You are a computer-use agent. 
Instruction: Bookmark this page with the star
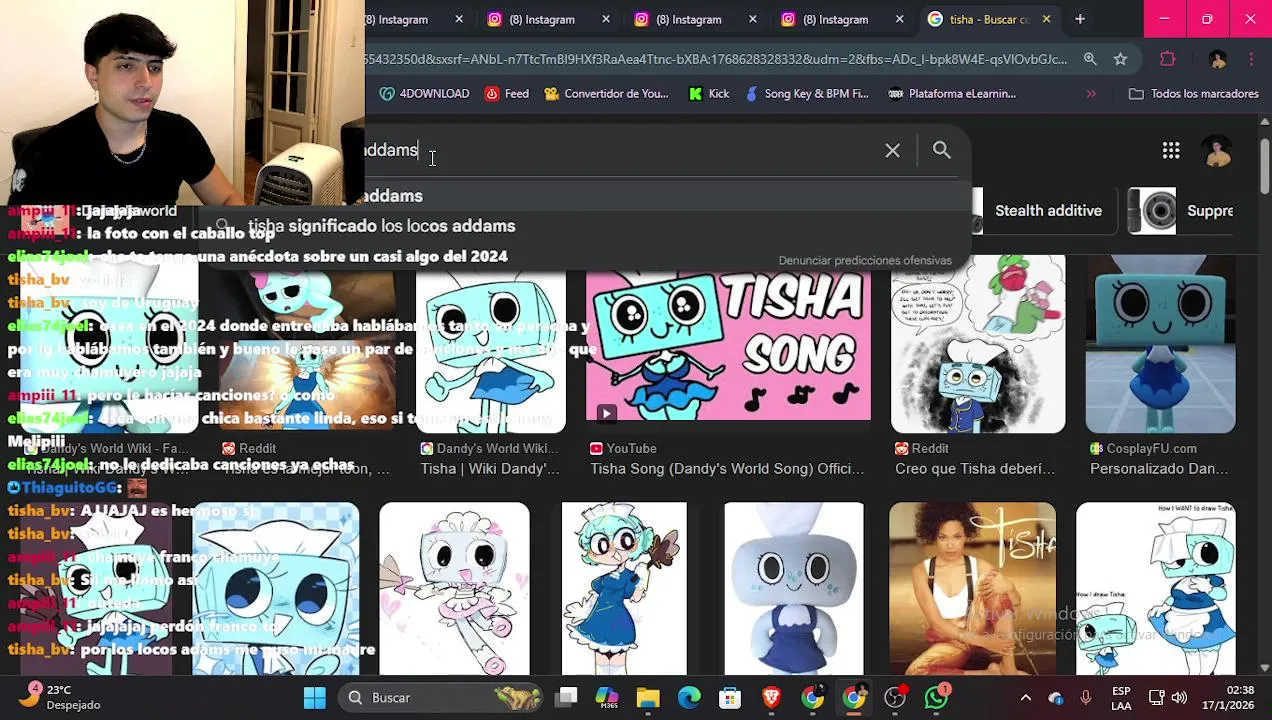pos(1120,59)
